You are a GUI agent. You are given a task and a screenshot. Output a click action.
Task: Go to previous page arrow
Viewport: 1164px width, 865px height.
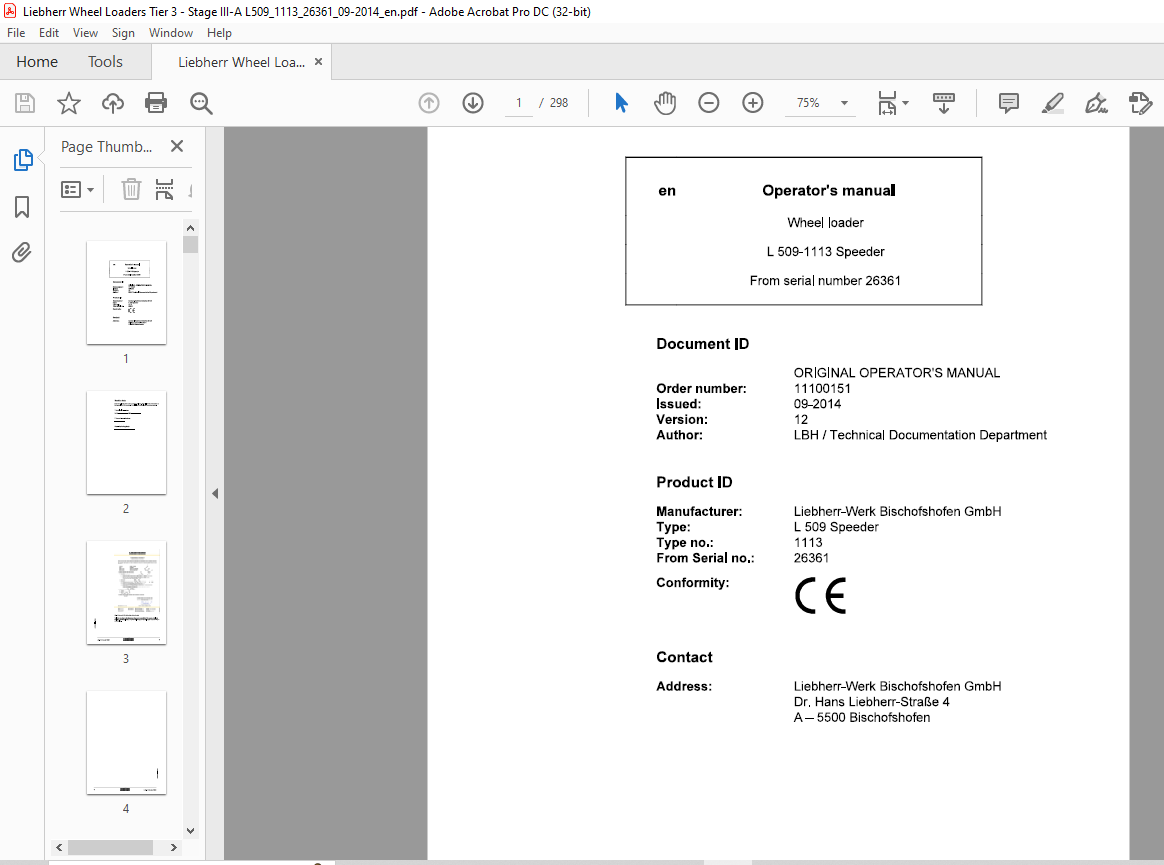[x=429, y=102]
